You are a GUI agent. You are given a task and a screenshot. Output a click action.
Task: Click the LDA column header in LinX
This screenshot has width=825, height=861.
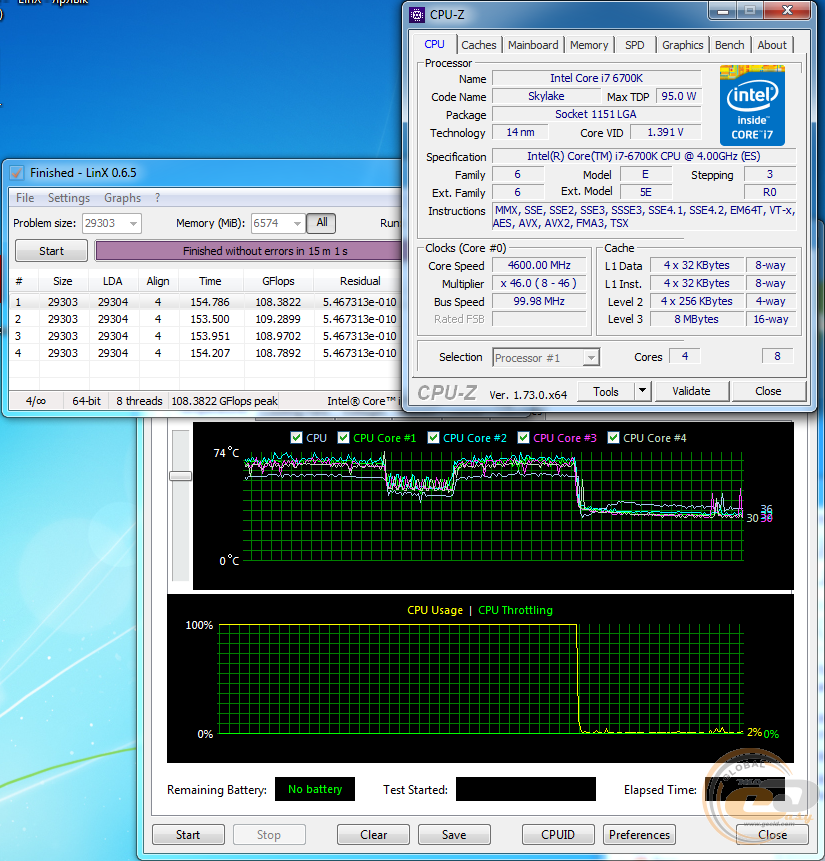[113, 281]
